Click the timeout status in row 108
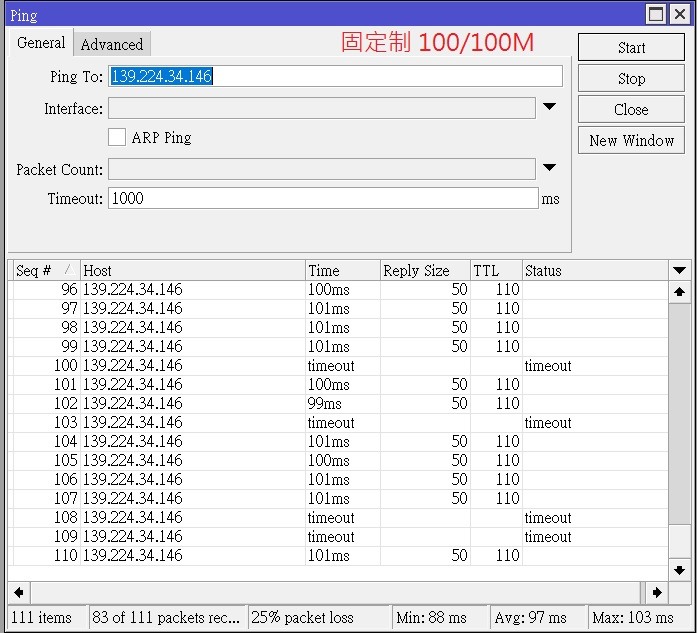 (548, 518)
